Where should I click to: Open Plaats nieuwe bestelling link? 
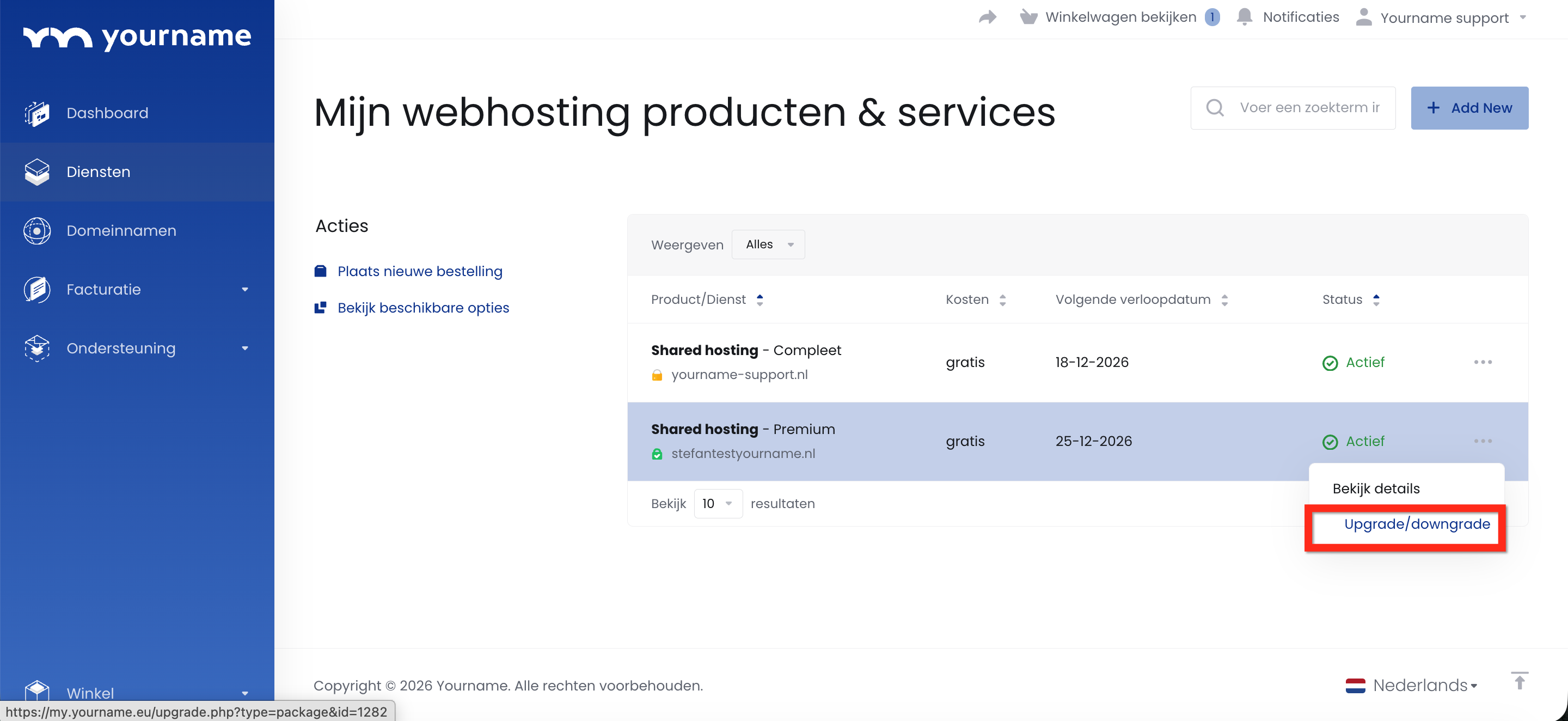click(419, 272)
